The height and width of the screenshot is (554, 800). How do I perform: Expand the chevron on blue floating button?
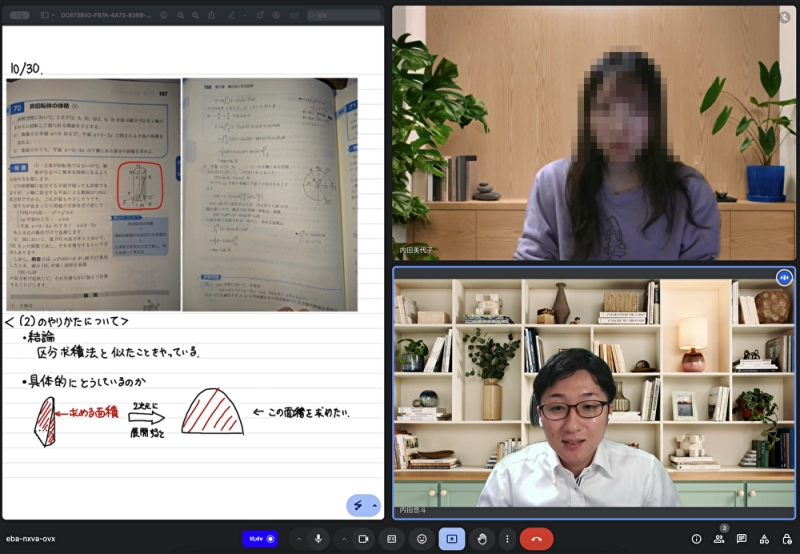tap(375, 506)
